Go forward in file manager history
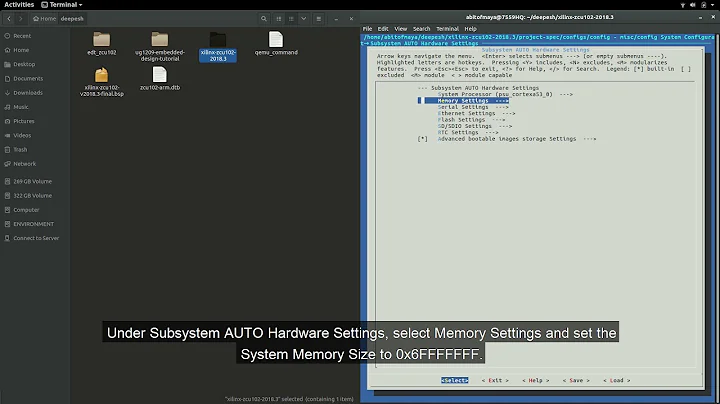The image size is (720, 404). point(20,19)
